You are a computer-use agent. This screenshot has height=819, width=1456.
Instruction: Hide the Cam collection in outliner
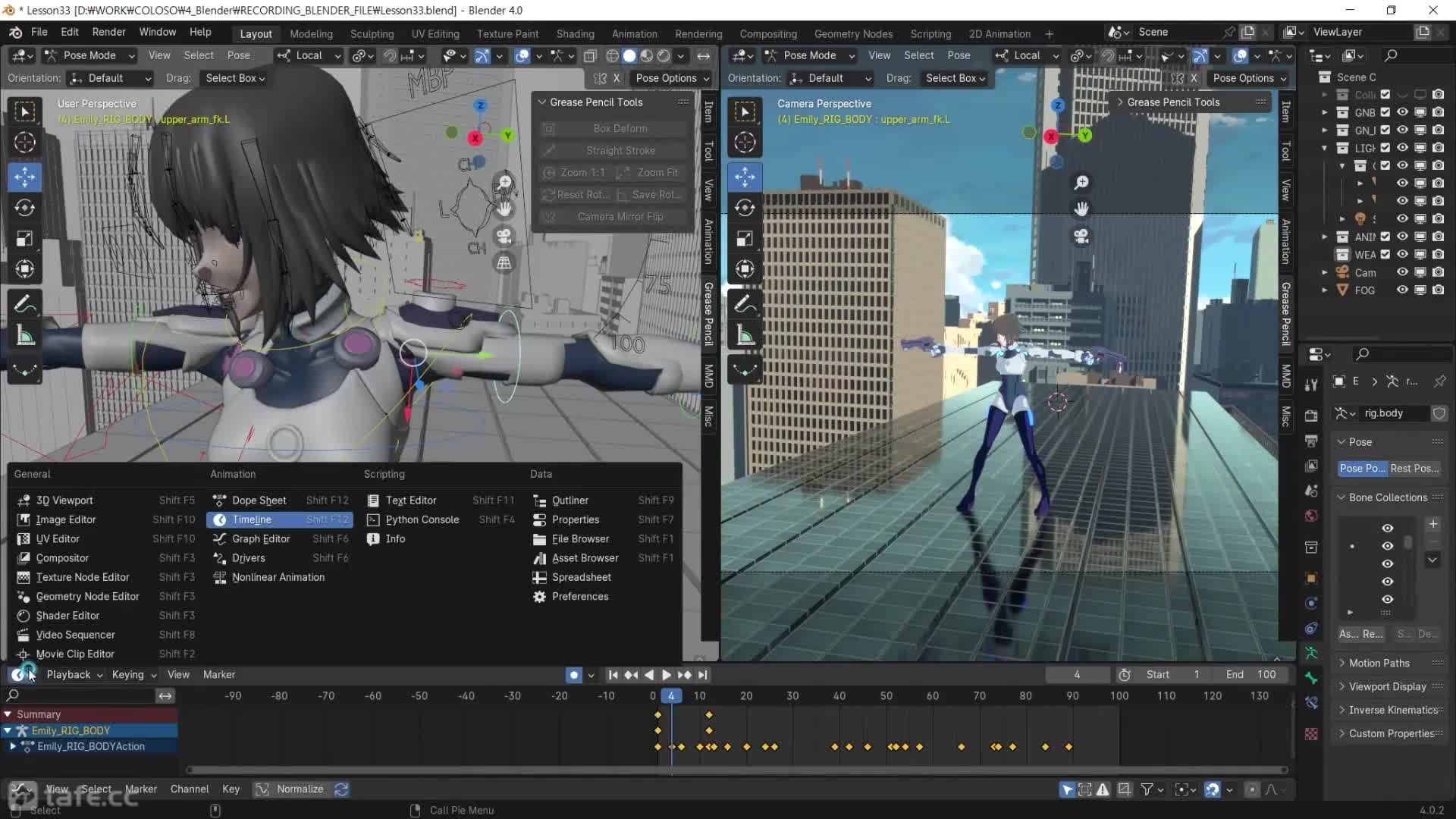coord(1402,272)
